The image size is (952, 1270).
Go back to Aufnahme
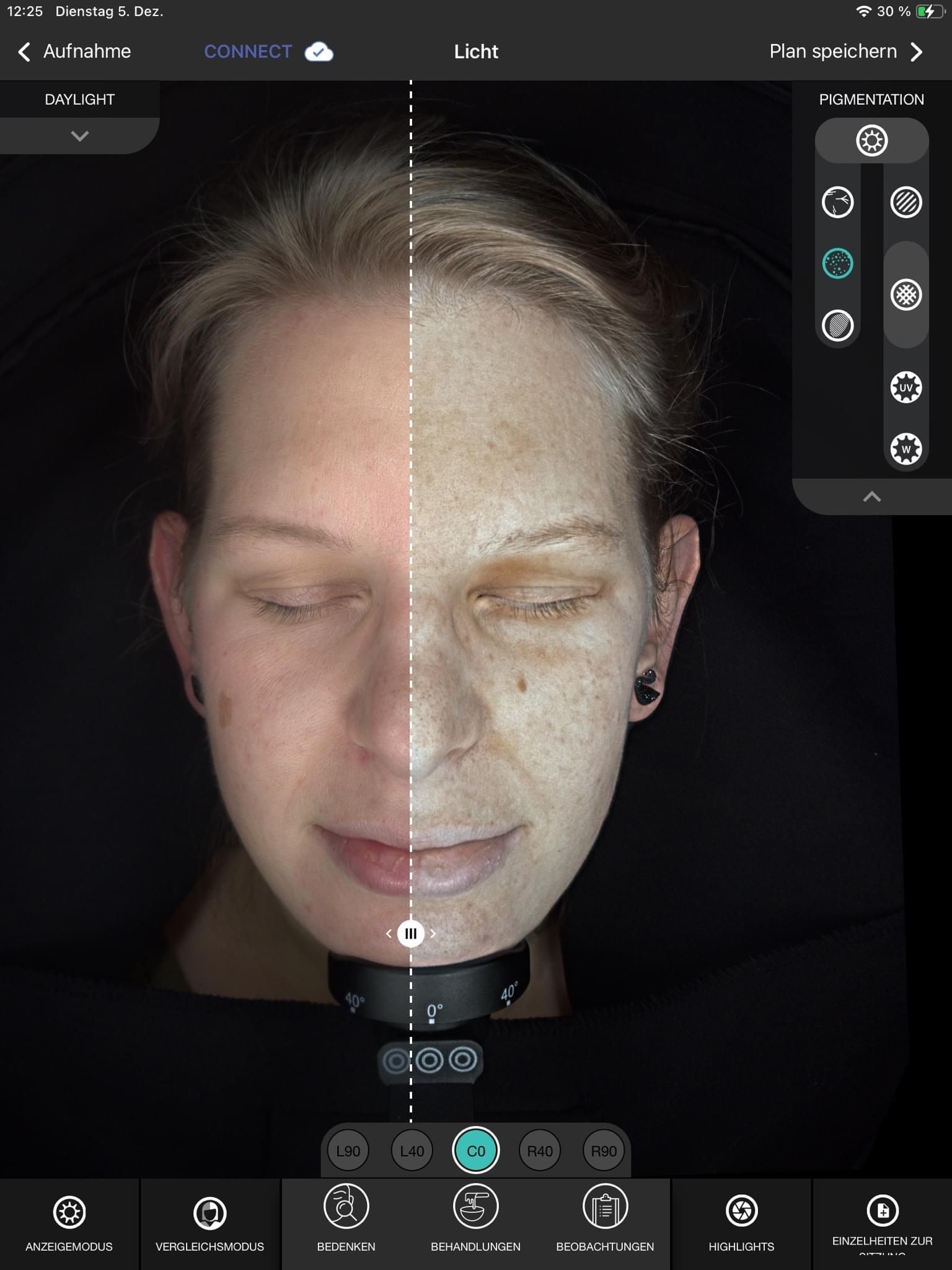click(74, 51)
